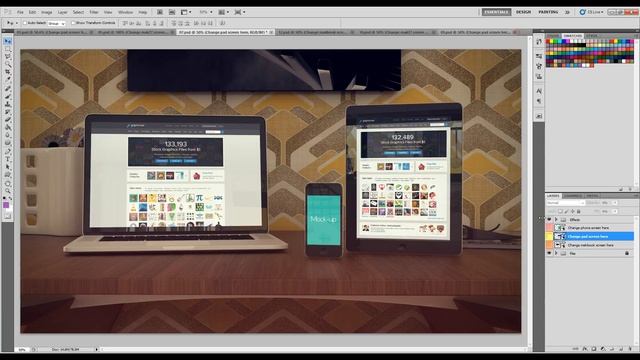Delete layer using trash icon
This screenshot has width=640, height=360.
pyautogui.click(x=630, y=349)
